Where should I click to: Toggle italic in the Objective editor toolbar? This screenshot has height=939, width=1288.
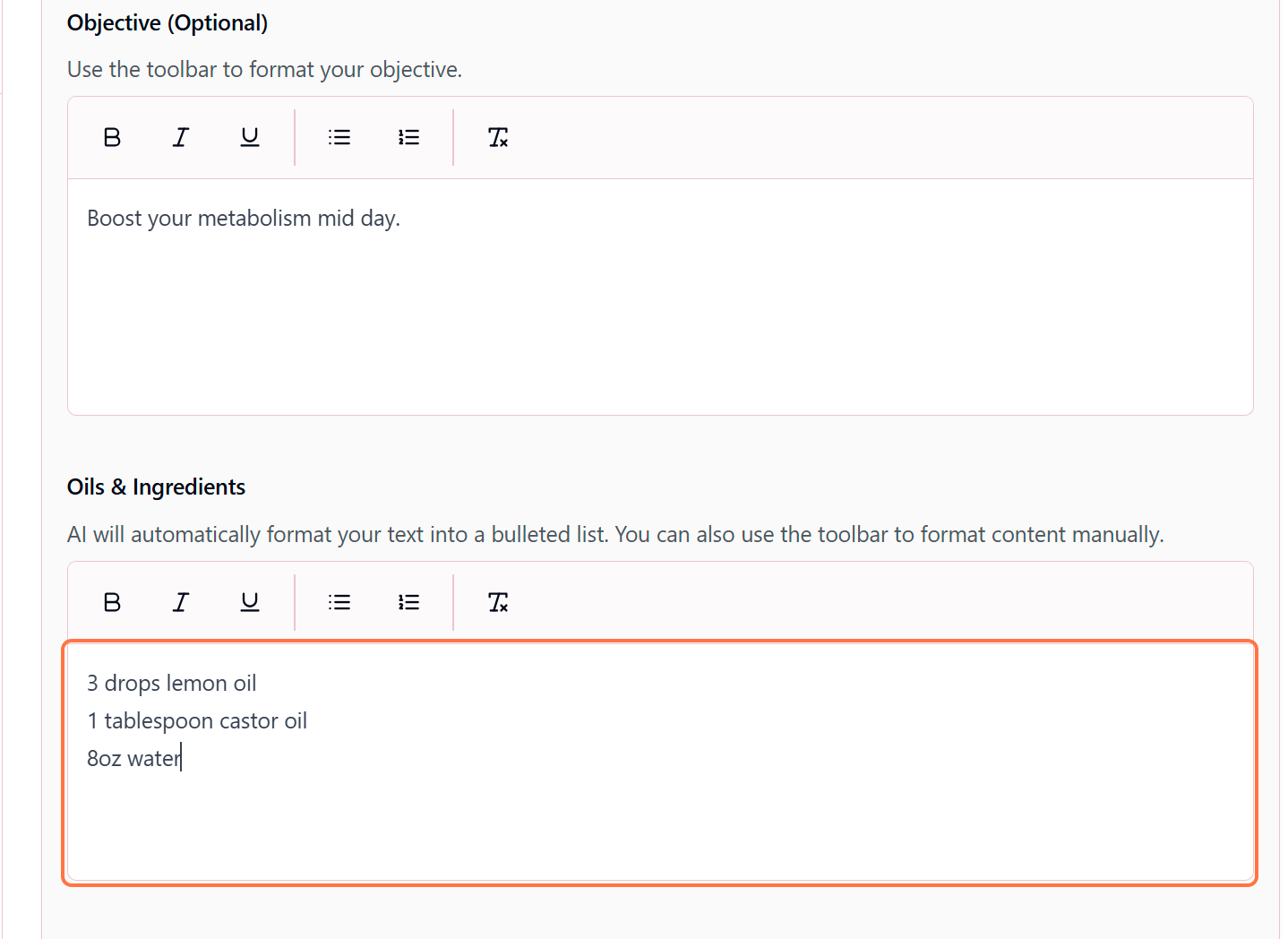181,137
